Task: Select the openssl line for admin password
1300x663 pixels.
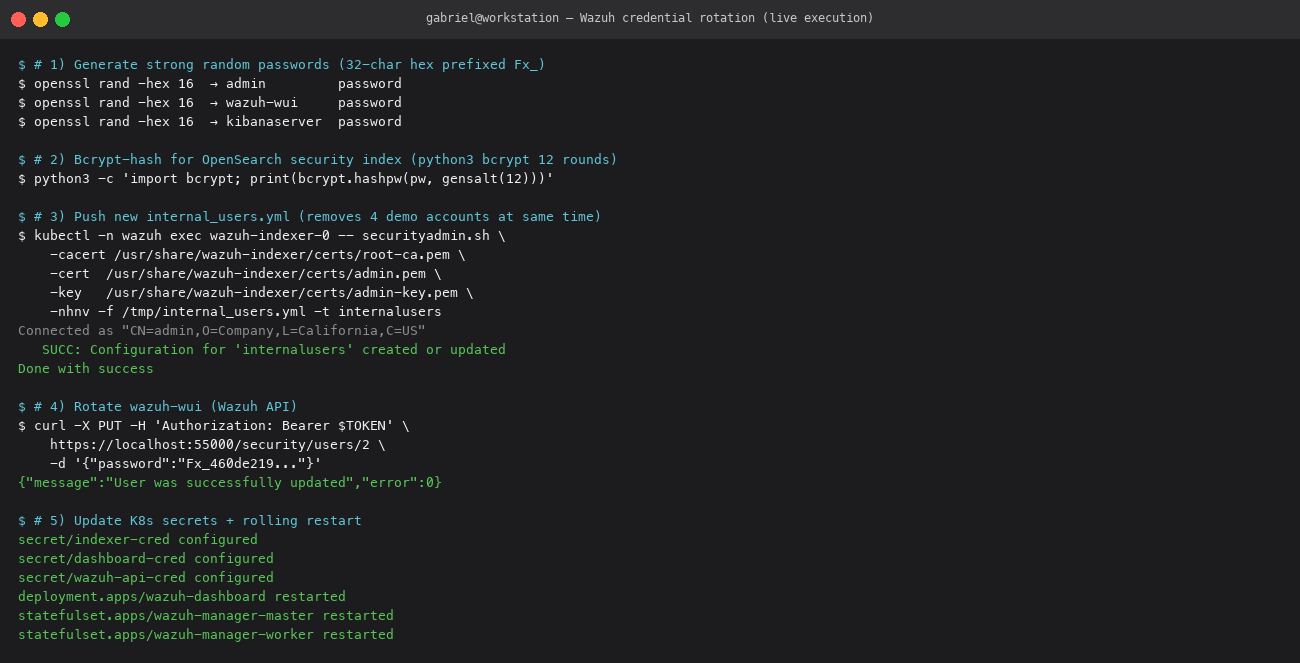Action: 210,83
